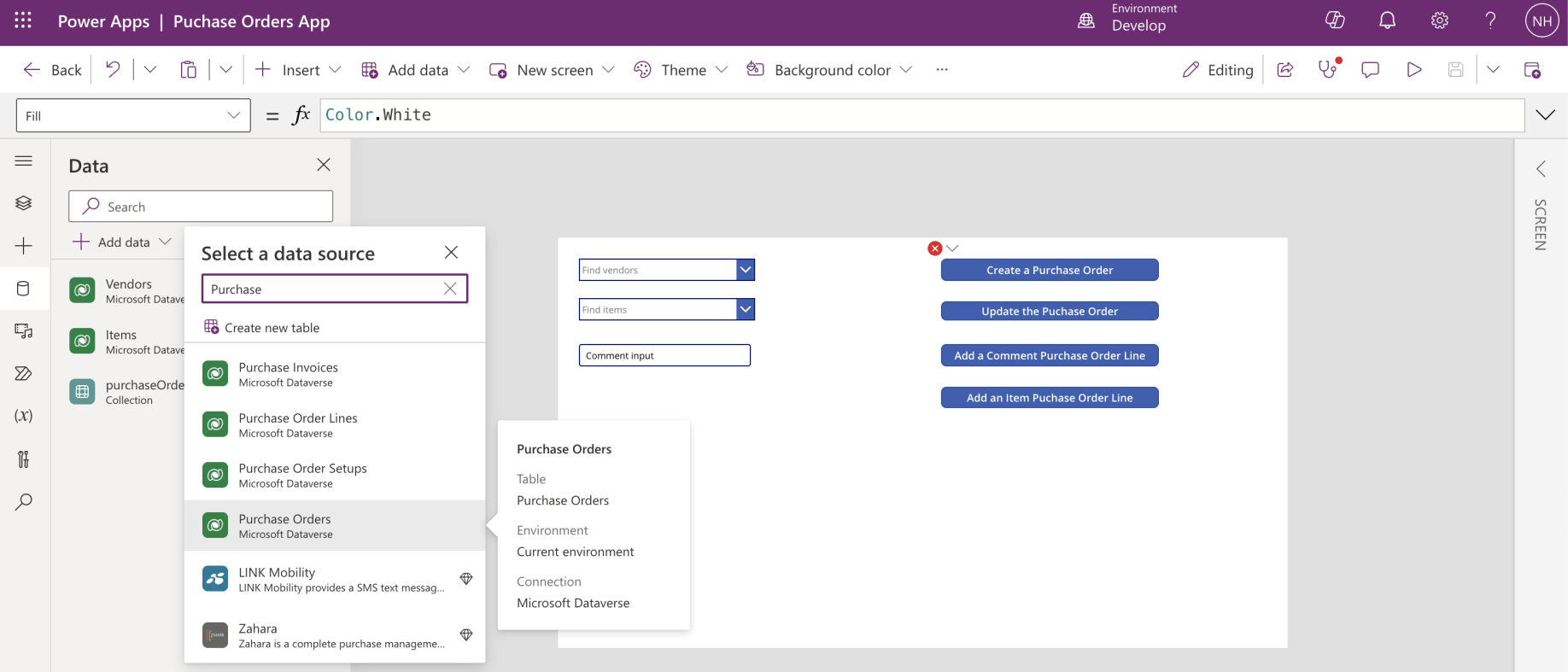This screenshot has height=672, width=1568.
Task: Click the Back arrow button
Action: tap(52, 70)
